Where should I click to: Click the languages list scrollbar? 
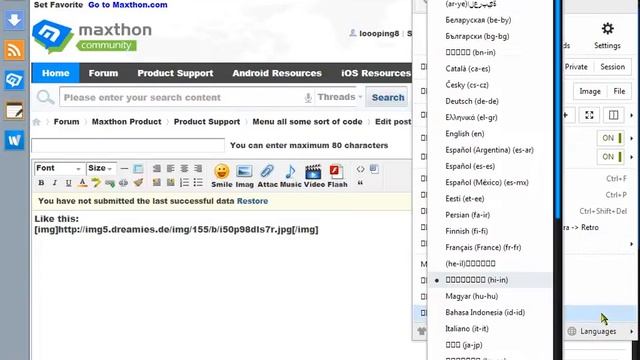point(557,110)
